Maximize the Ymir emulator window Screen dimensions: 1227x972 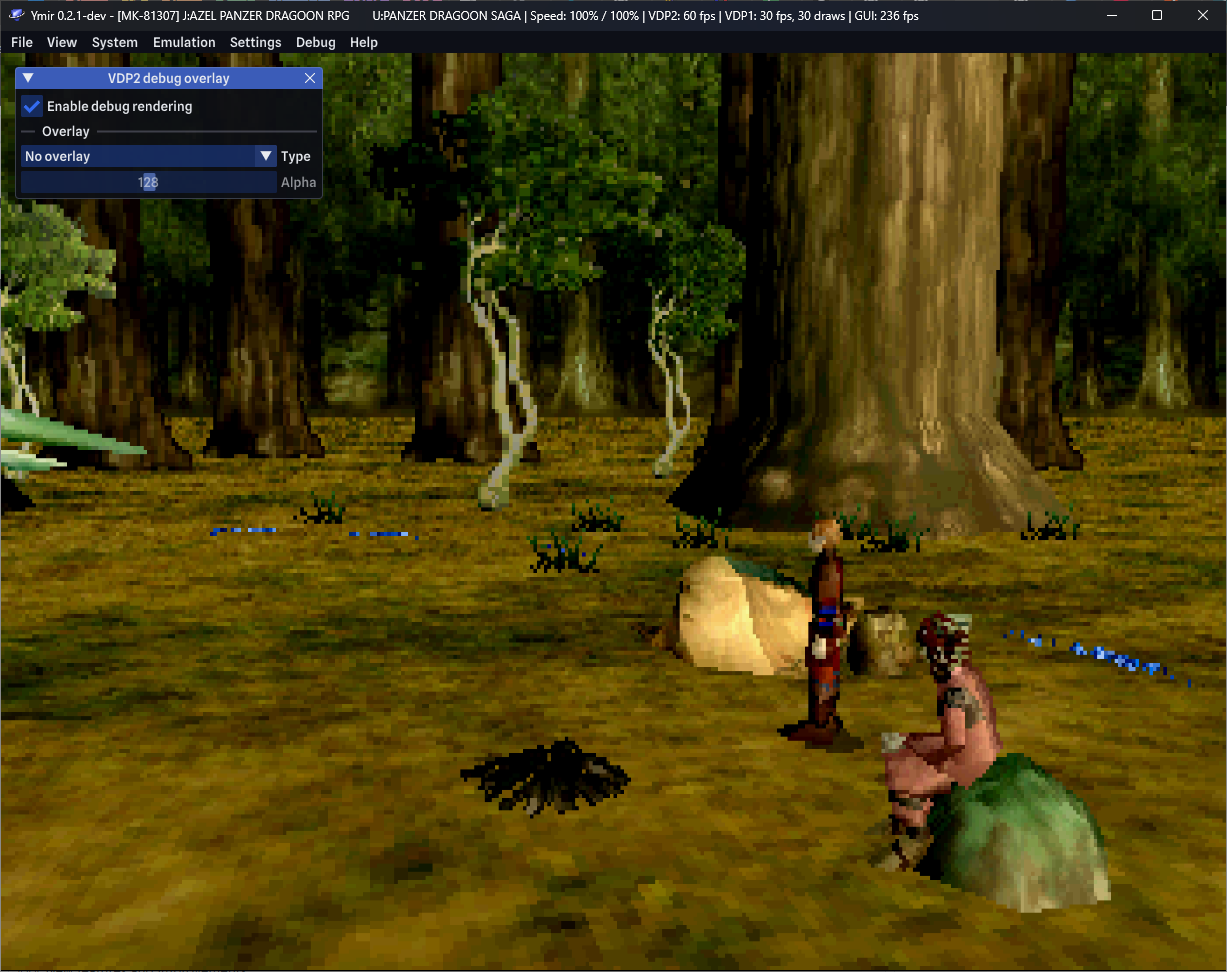coord(1157,15)
